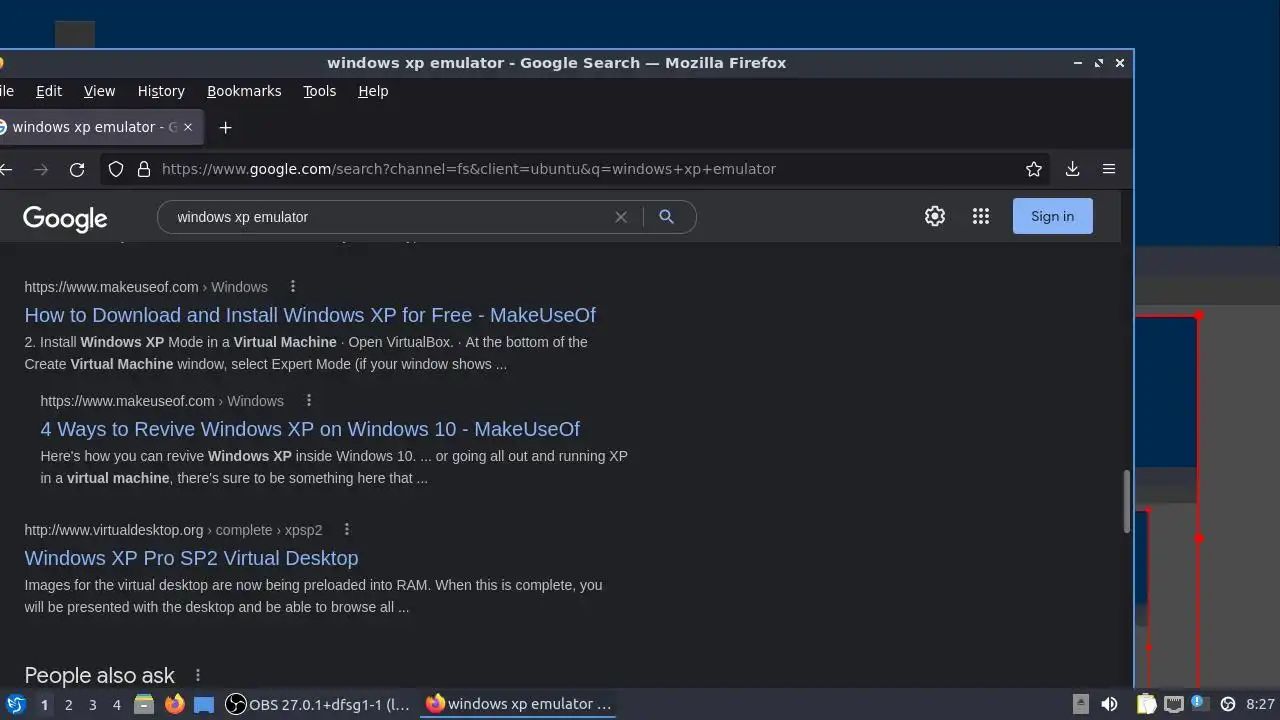Open the Firefox hamburger application menu
This screenshot has width=1280, height=720.
(x=1109, y=169)
